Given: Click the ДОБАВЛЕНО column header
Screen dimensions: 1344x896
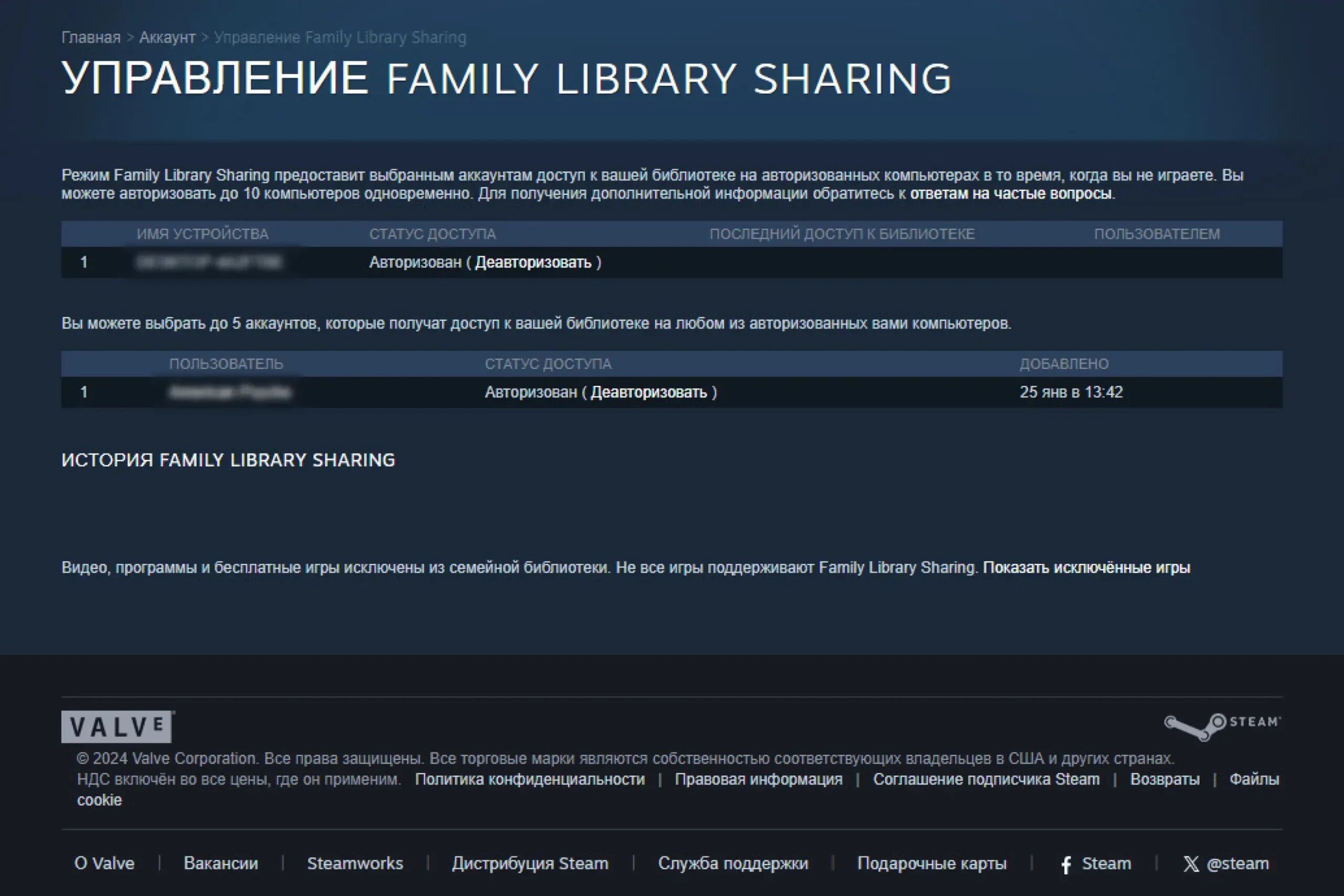Looking at the screenshot, I should pyautogui.click(x=1064, y=363).
